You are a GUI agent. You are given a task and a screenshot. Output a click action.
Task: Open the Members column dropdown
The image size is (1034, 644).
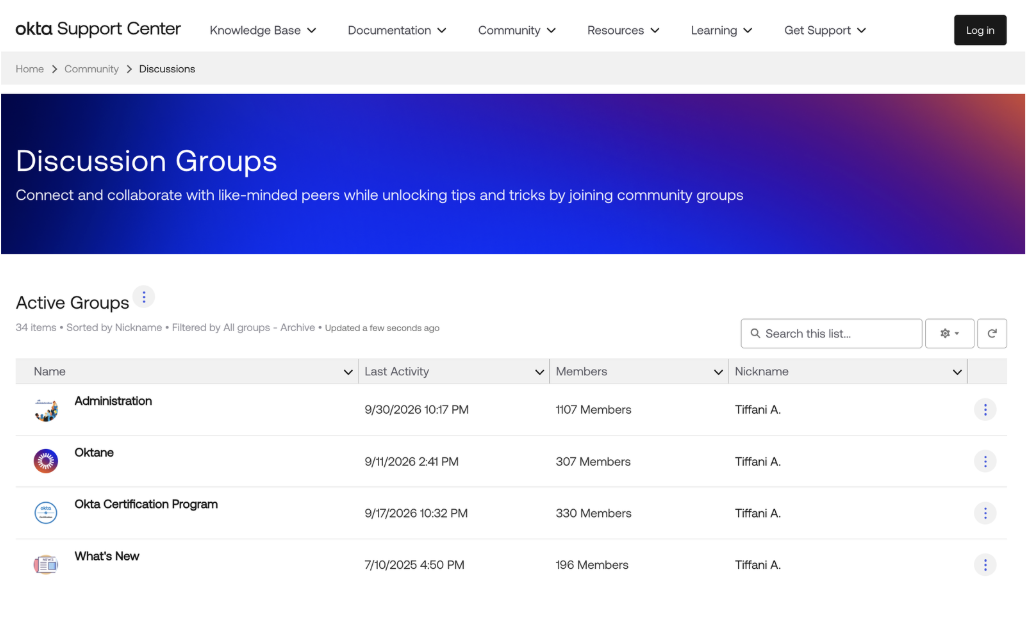click(718, 372)
